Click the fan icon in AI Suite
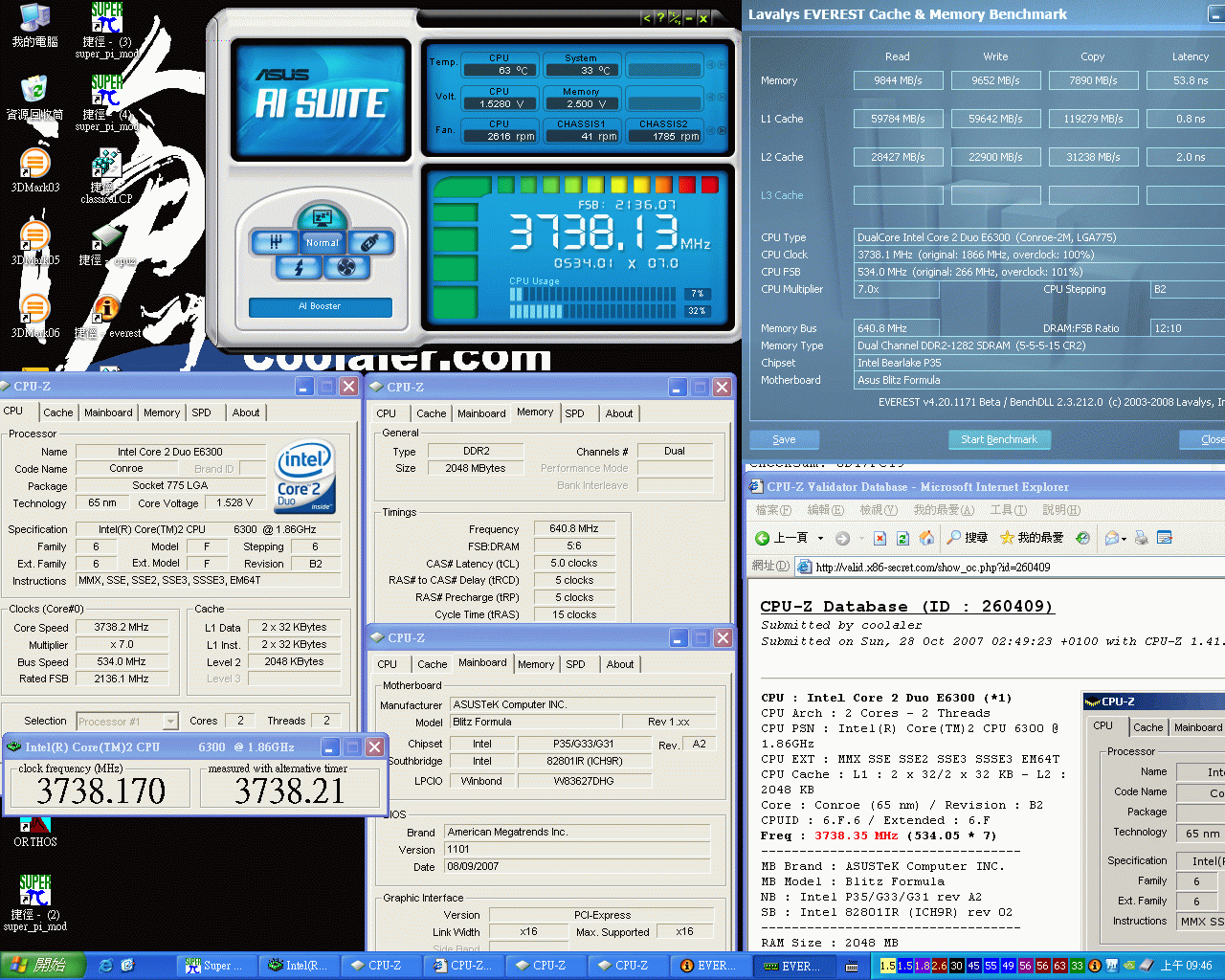The height and width of the screenshot is (980, 1225). [346, 268]
